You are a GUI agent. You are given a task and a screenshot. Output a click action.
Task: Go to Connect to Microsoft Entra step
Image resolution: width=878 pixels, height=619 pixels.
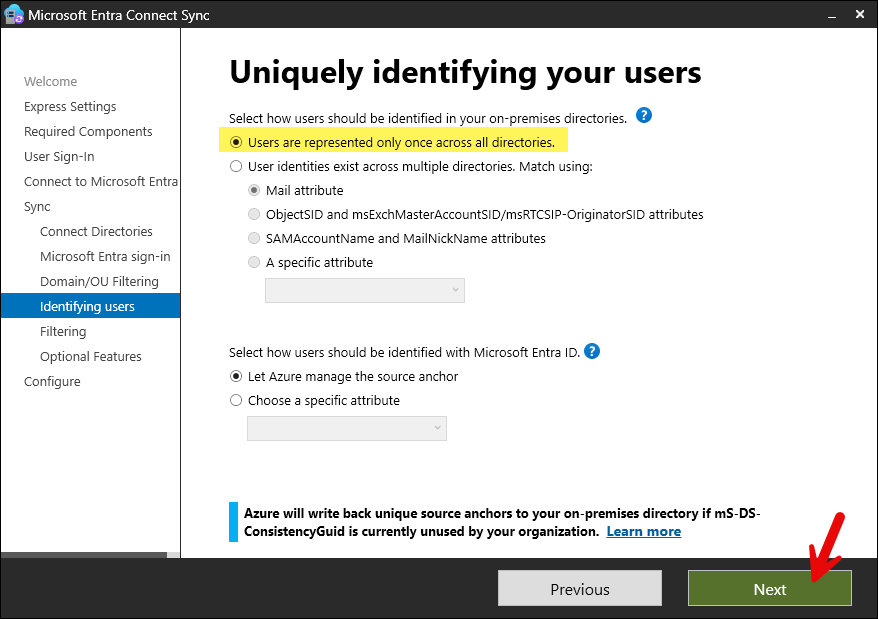[x=101, y=181]
